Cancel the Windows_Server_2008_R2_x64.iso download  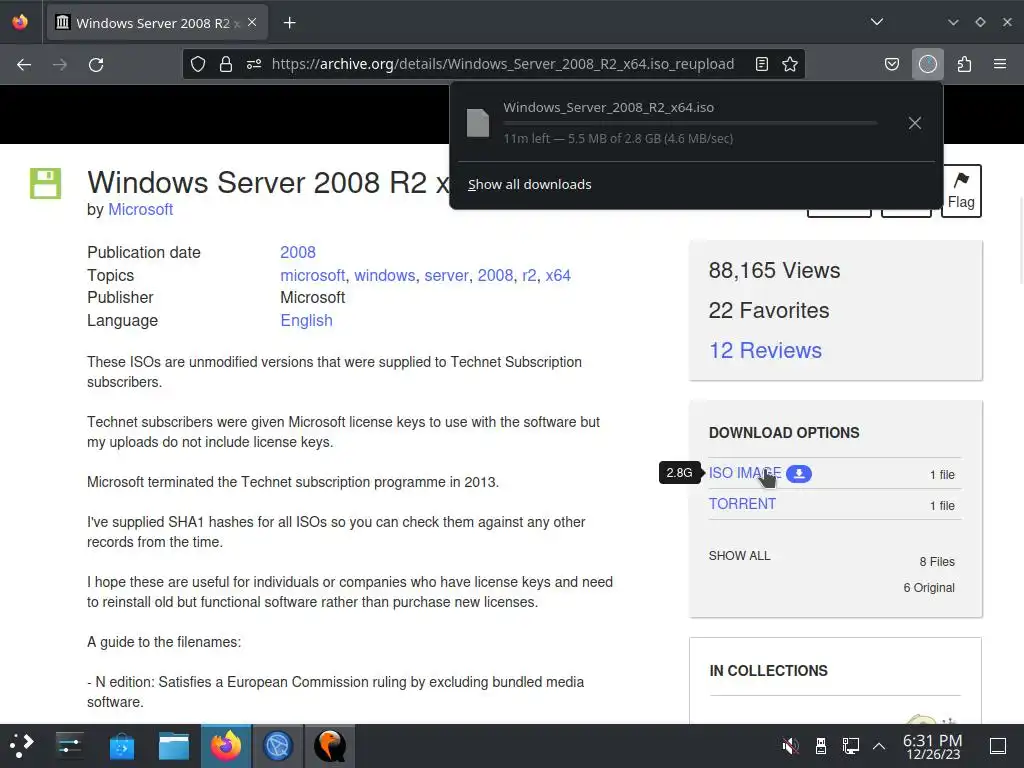(915, 123)
